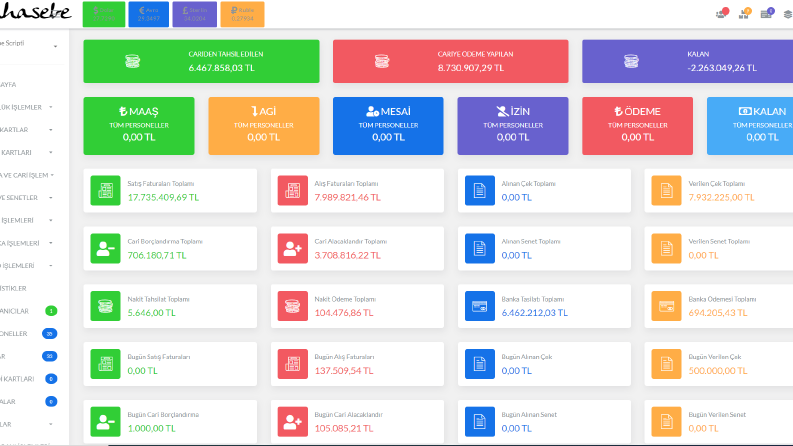Click the Bugün Alınan Çek blue icon

click(x=479, y=364)
